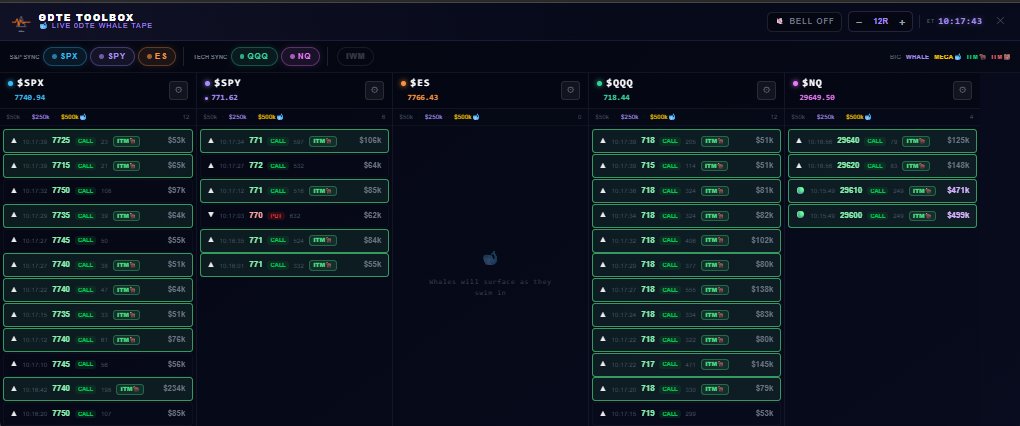Click the ITM badge on QQQ 715 $51k row
Image resolution: width=1020 pixels, height=426 pixels.
[714, 166]
